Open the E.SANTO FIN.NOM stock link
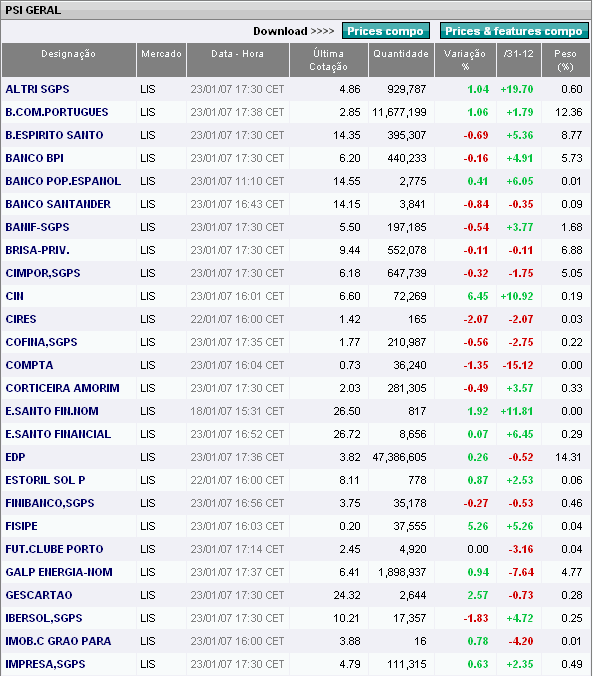This screenshot has height=676, width=593. pos(52,411)
